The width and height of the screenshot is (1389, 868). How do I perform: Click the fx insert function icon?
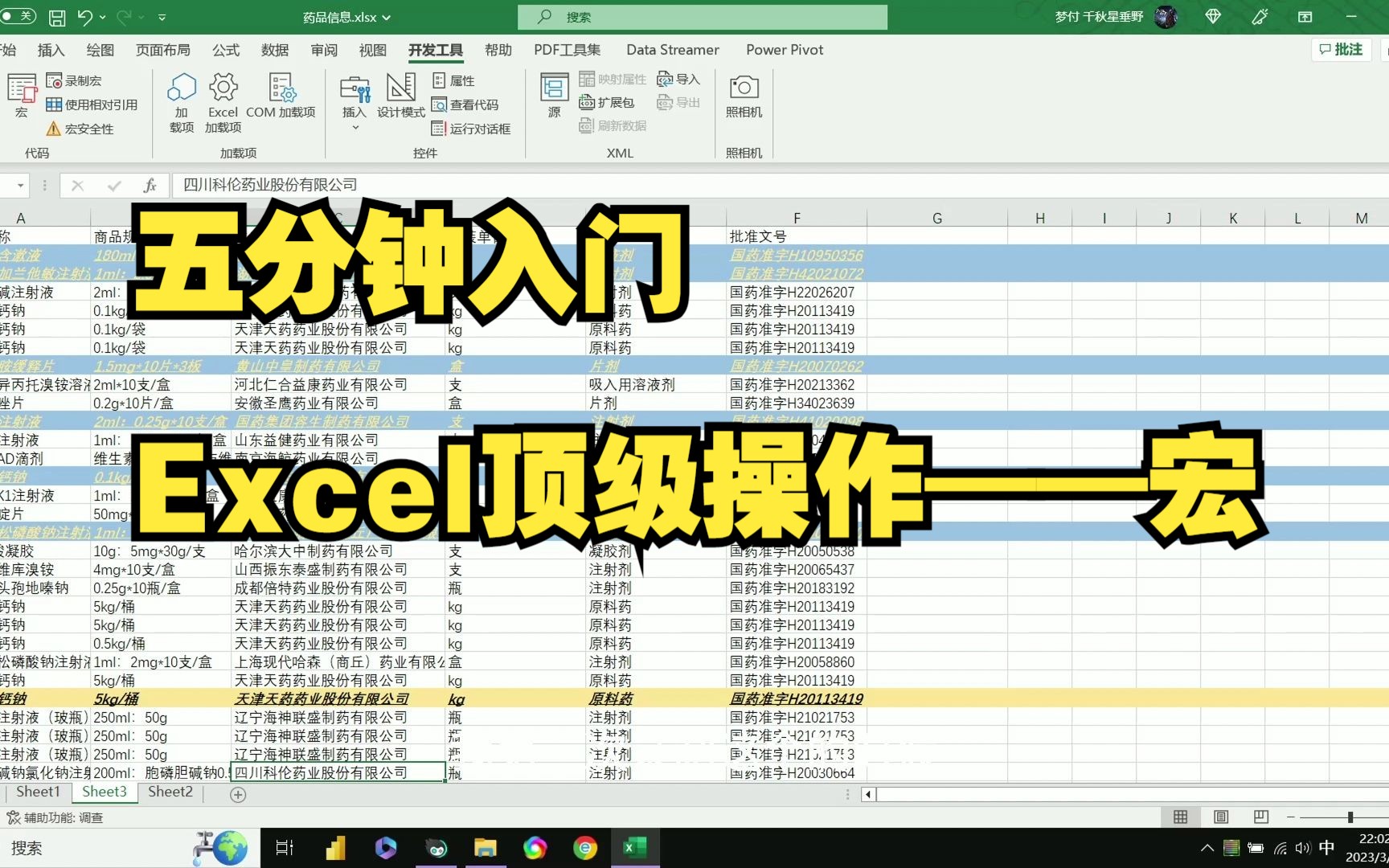150,186
